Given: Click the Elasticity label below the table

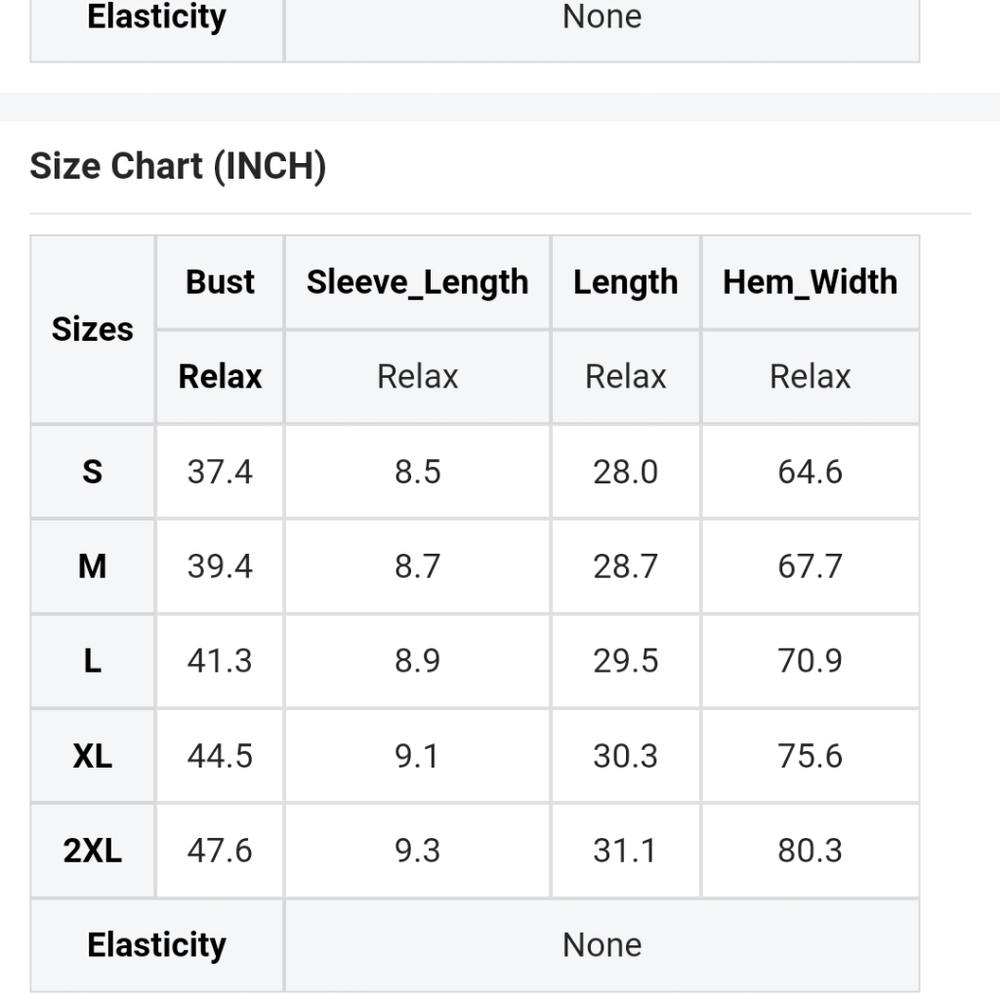Looking at the screenshot, I should pos(157,945).
